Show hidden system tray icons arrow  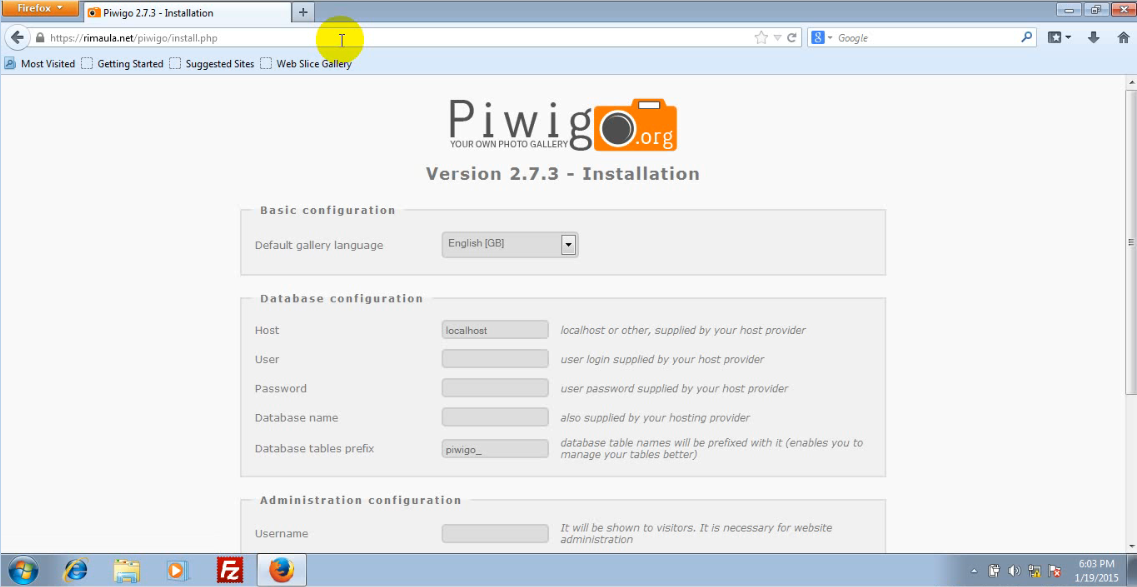pos(974,570)
